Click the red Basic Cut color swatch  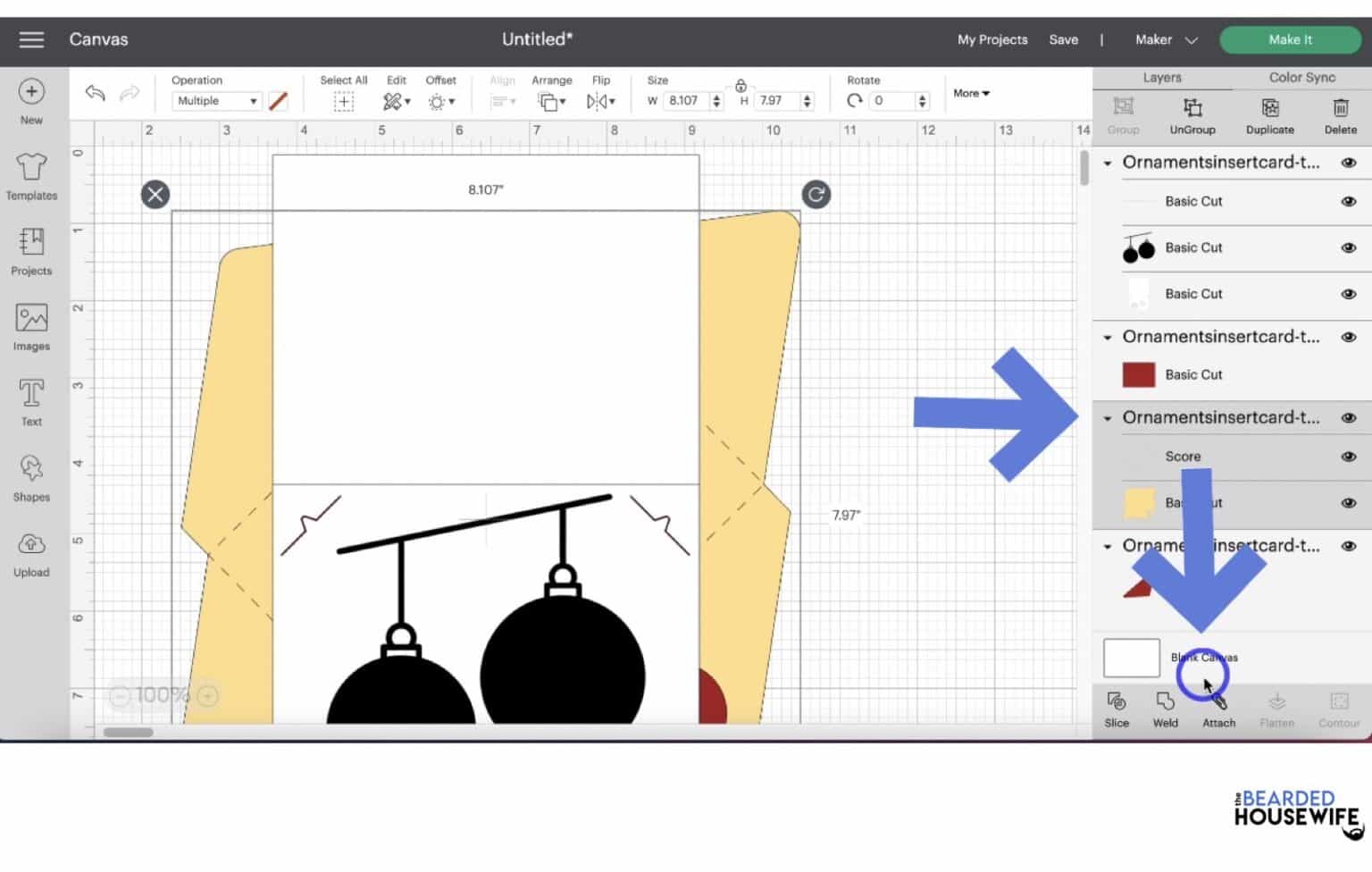click(1138, 374)
